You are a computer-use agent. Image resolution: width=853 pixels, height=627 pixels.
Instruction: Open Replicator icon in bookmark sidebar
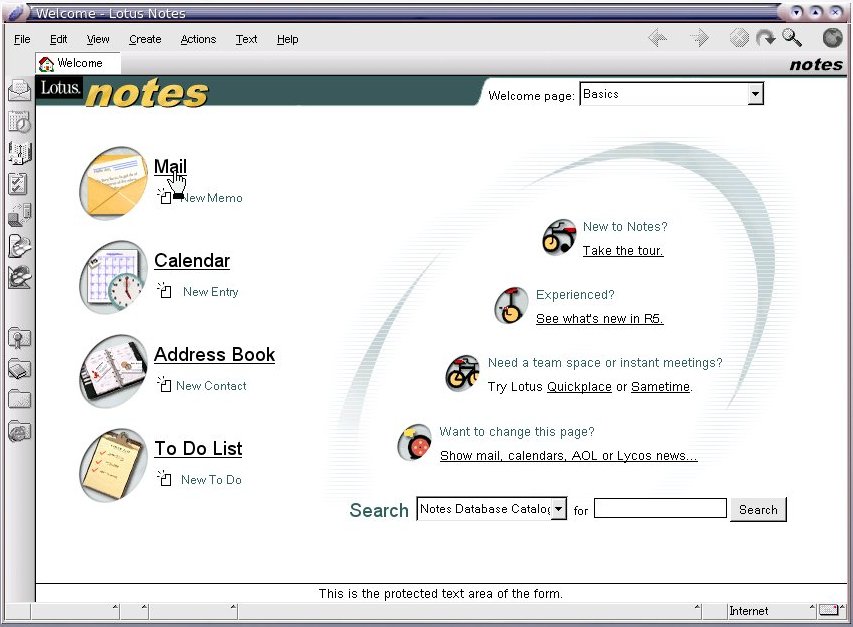click(x=20, y=215)
